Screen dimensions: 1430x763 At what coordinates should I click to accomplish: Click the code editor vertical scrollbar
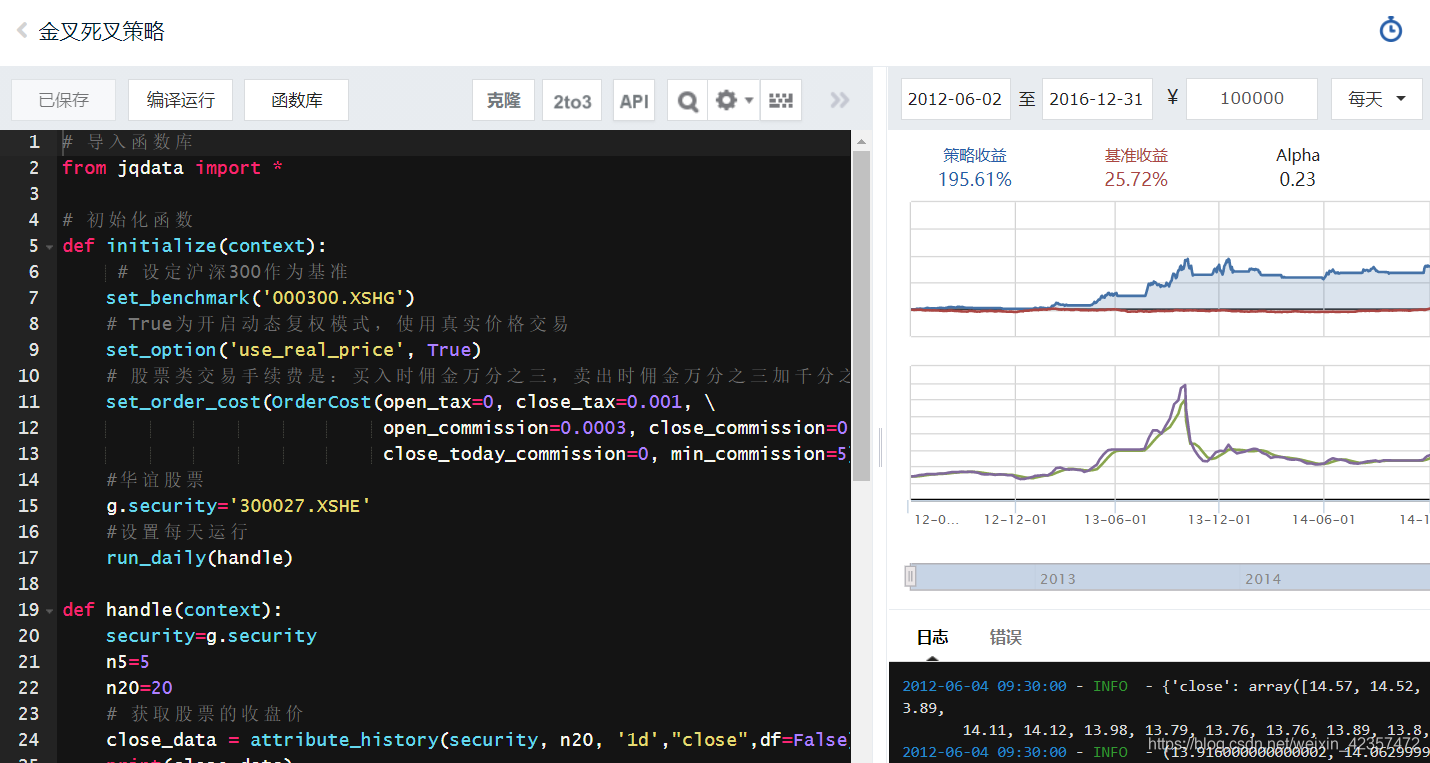coord(859,315)
